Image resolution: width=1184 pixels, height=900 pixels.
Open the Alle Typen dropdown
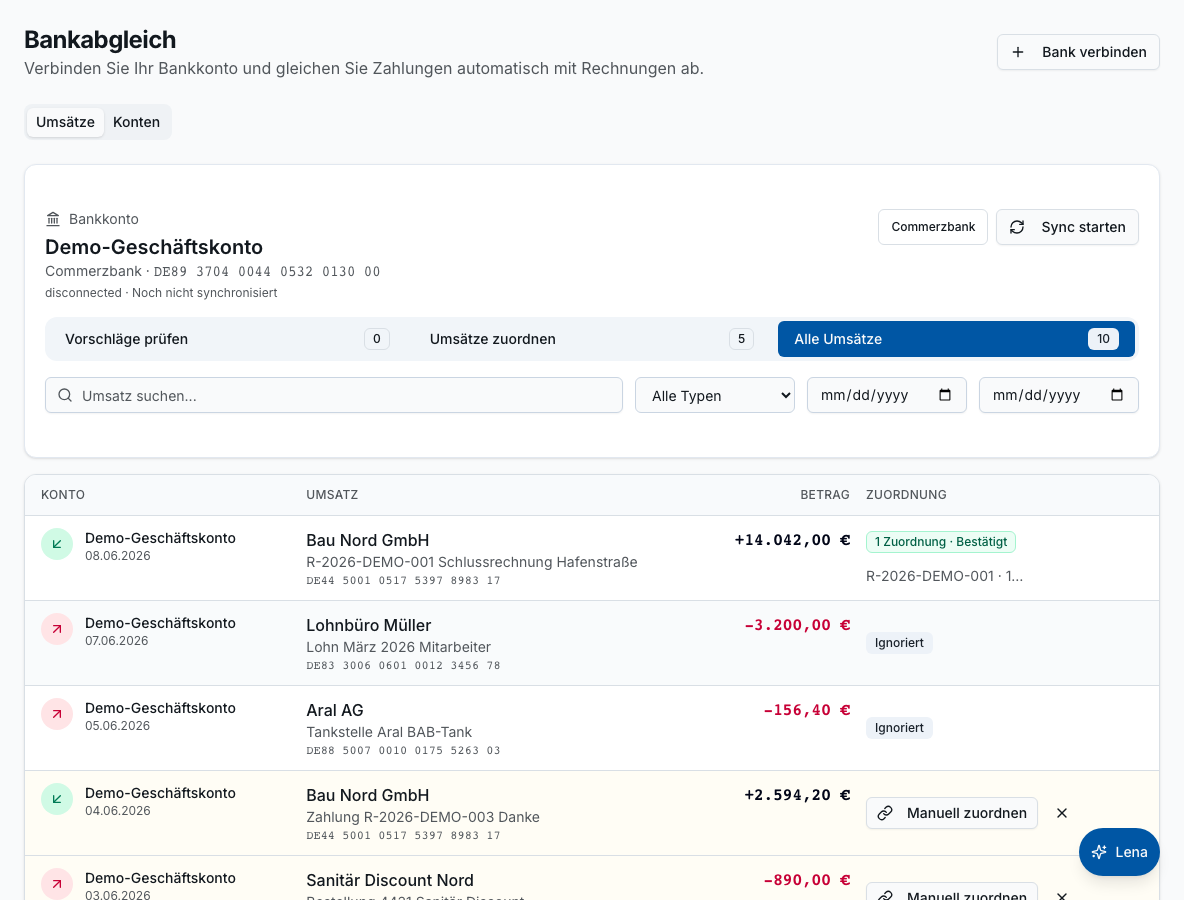coord(714,396)
